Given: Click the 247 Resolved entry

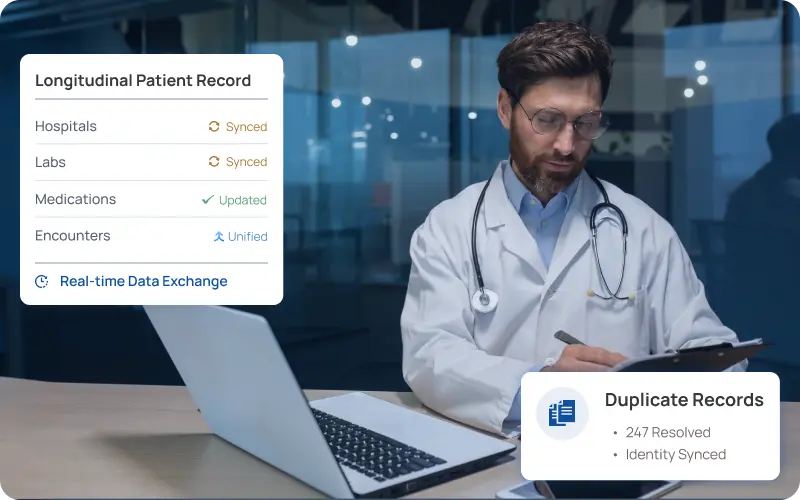Looking at the screenshot, I should (668, 432).
